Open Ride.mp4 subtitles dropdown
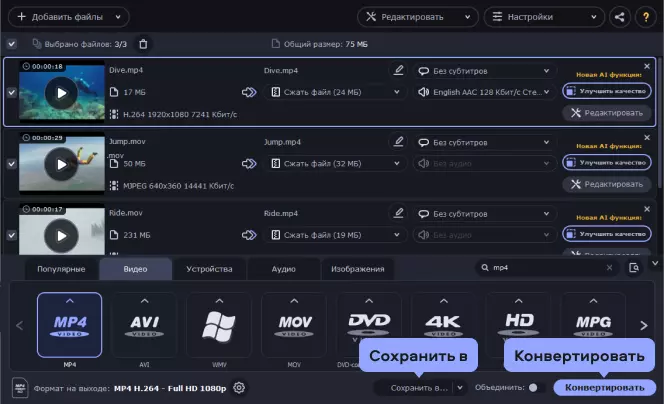664x404 pixels. pyautogui.click(x=484, y=214)
